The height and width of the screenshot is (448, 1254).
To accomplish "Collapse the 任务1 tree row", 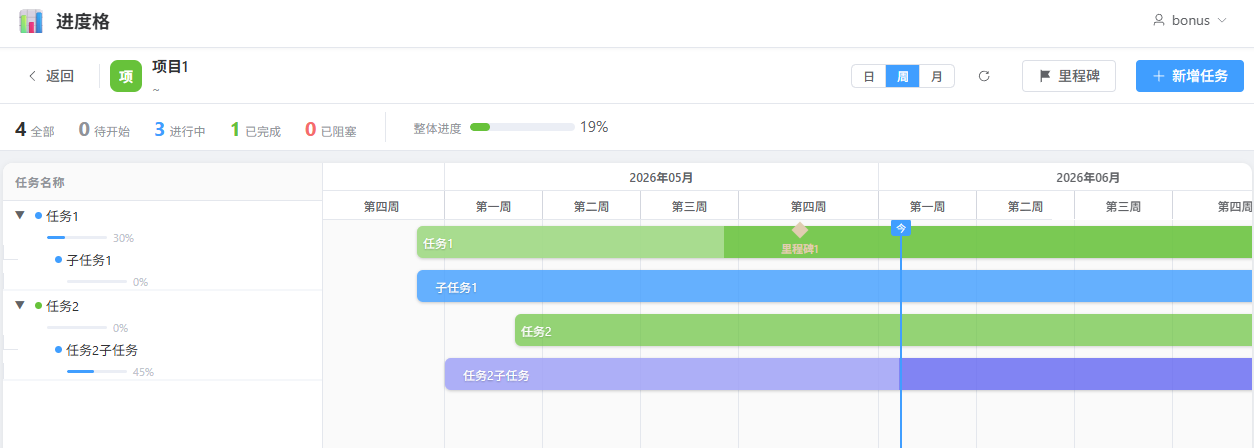I will pos(20,215).
